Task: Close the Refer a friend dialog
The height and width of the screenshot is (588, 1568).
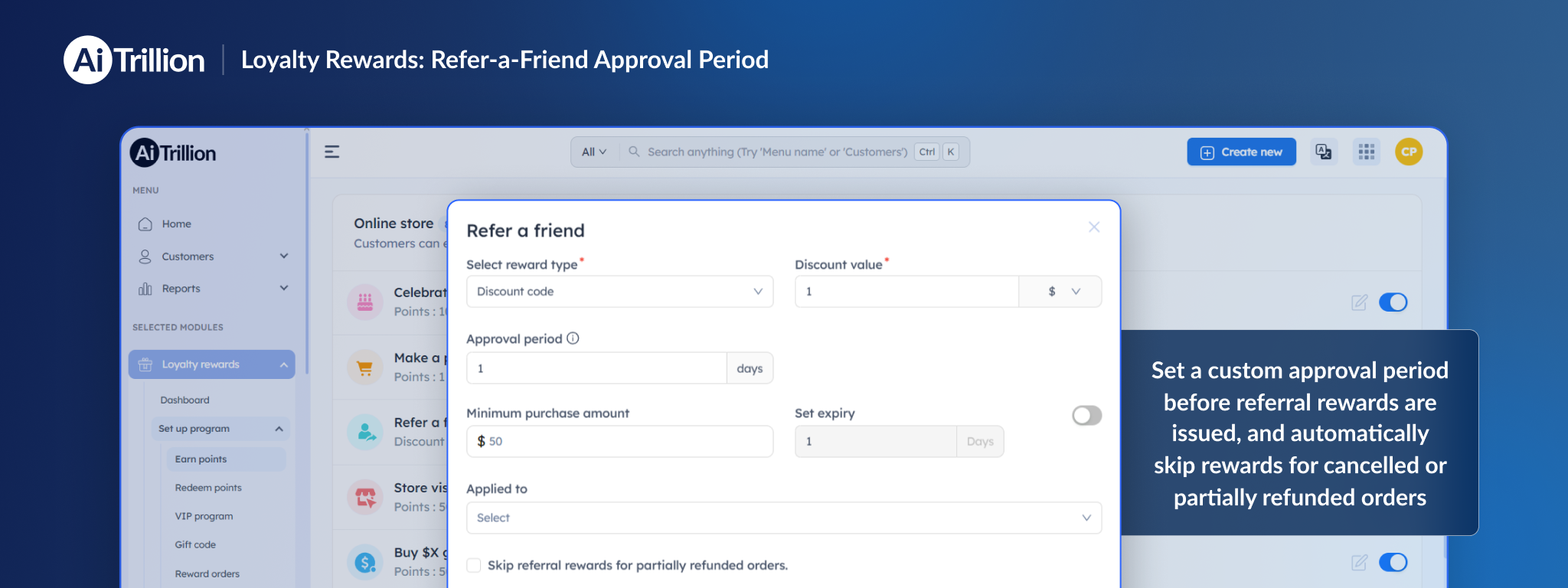Action: [x=1094, y=227]
